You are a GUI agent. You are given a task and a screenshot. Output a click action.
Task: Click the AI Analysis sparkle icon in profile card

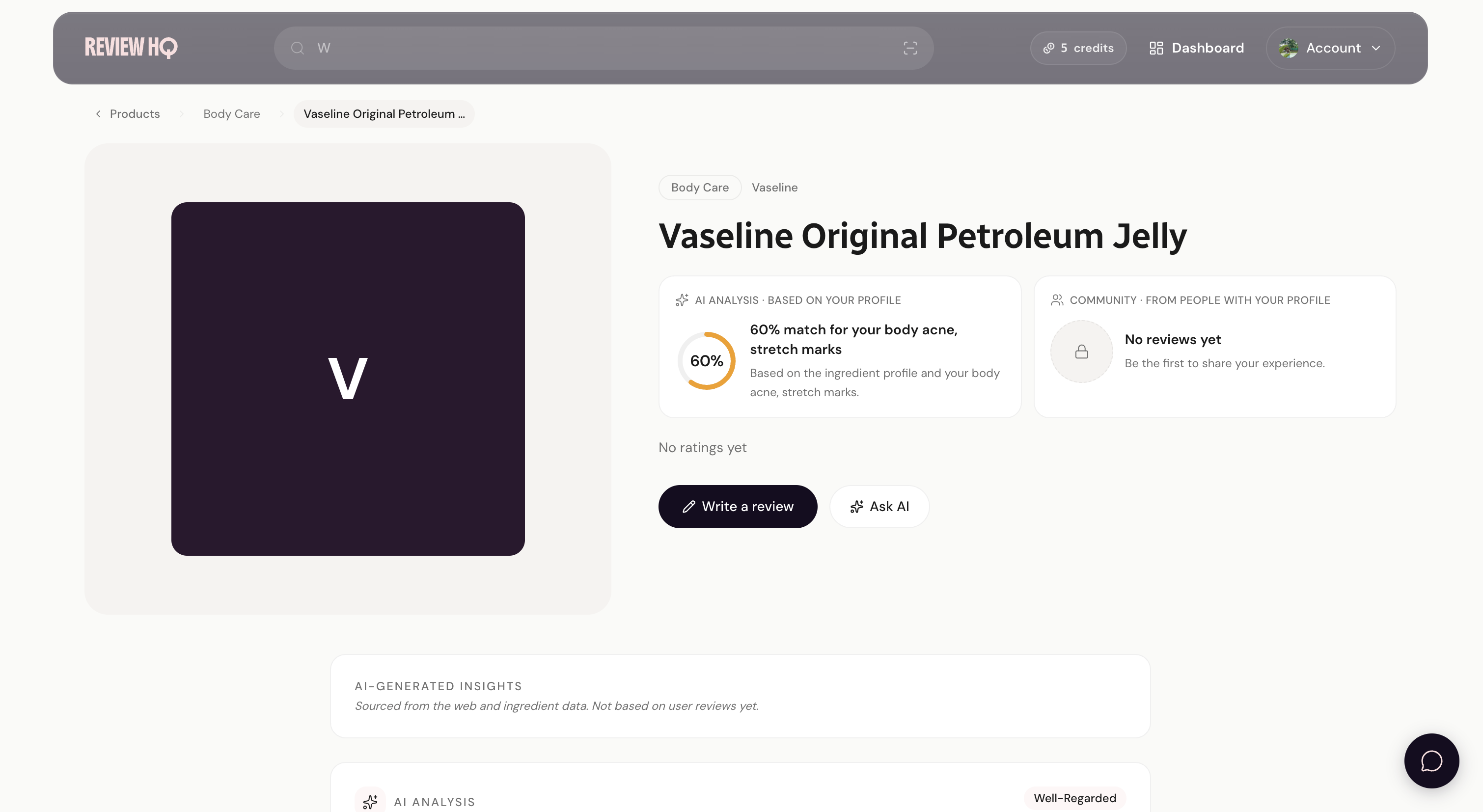pyautogui.click(x=682, y=300)
